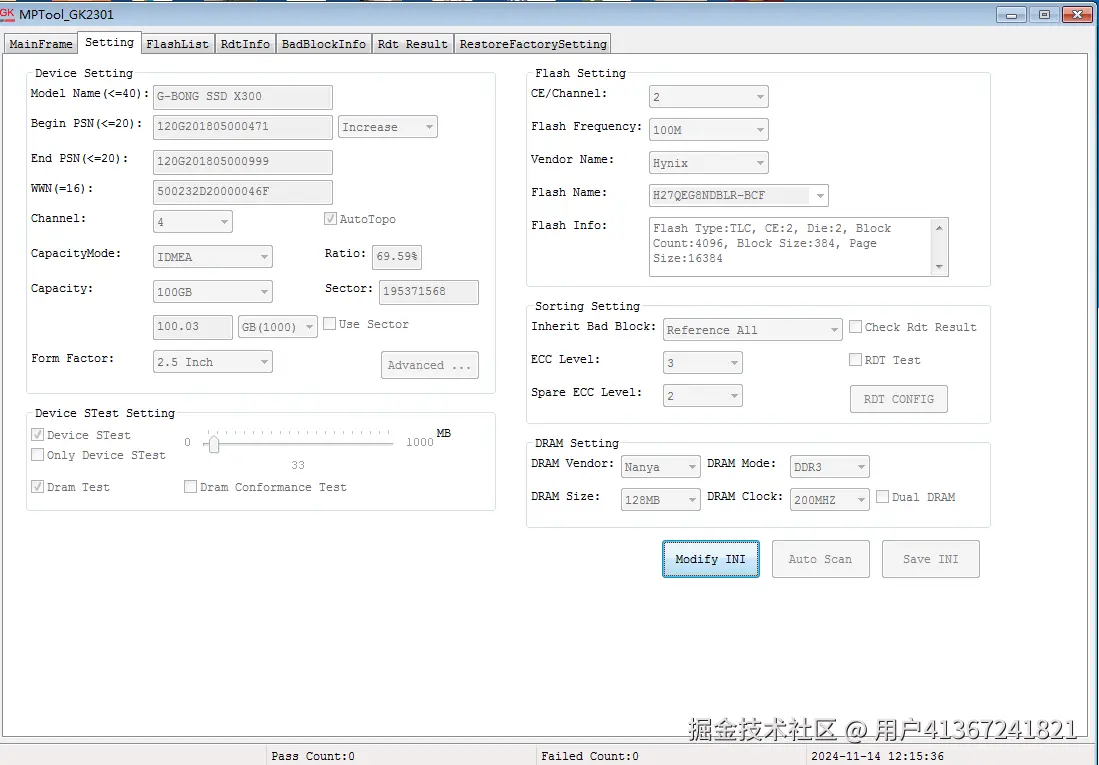Click the Begin PSN input field
Screen dimensions: 1099x765
pos(243,127)
